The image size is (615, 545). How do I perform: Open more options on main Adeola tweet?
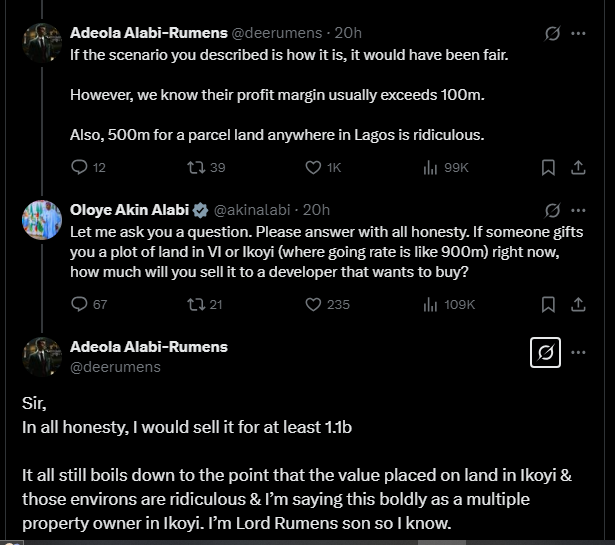pyautogui.click(x=579, y=352)
